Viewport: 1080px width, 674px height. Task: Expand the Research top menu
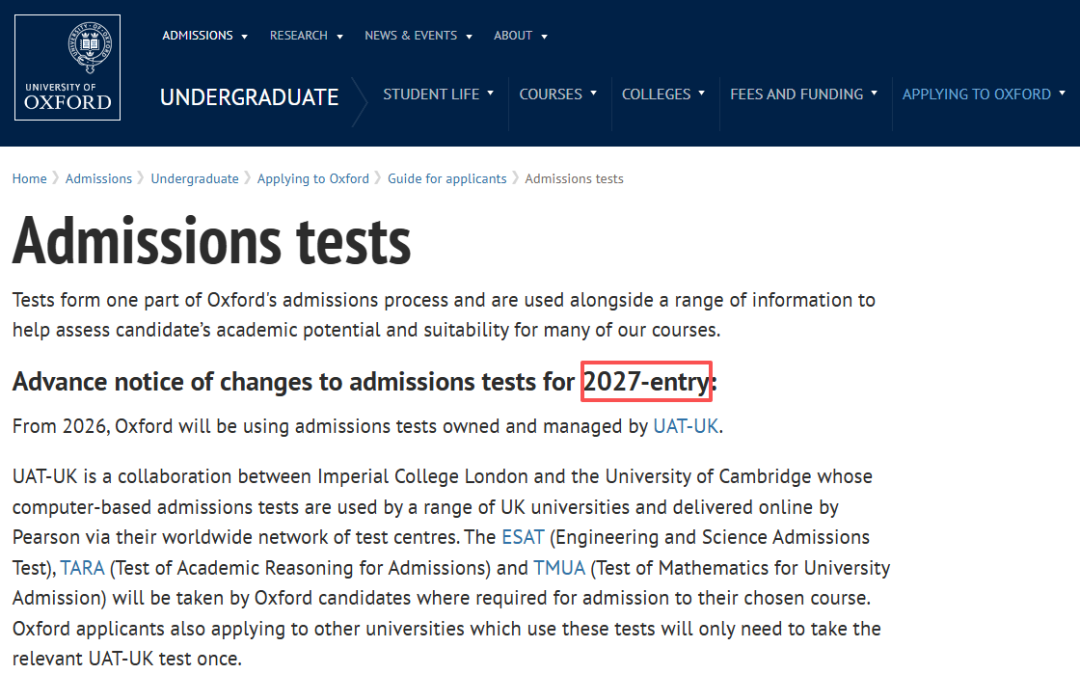[x=305, y=36]
